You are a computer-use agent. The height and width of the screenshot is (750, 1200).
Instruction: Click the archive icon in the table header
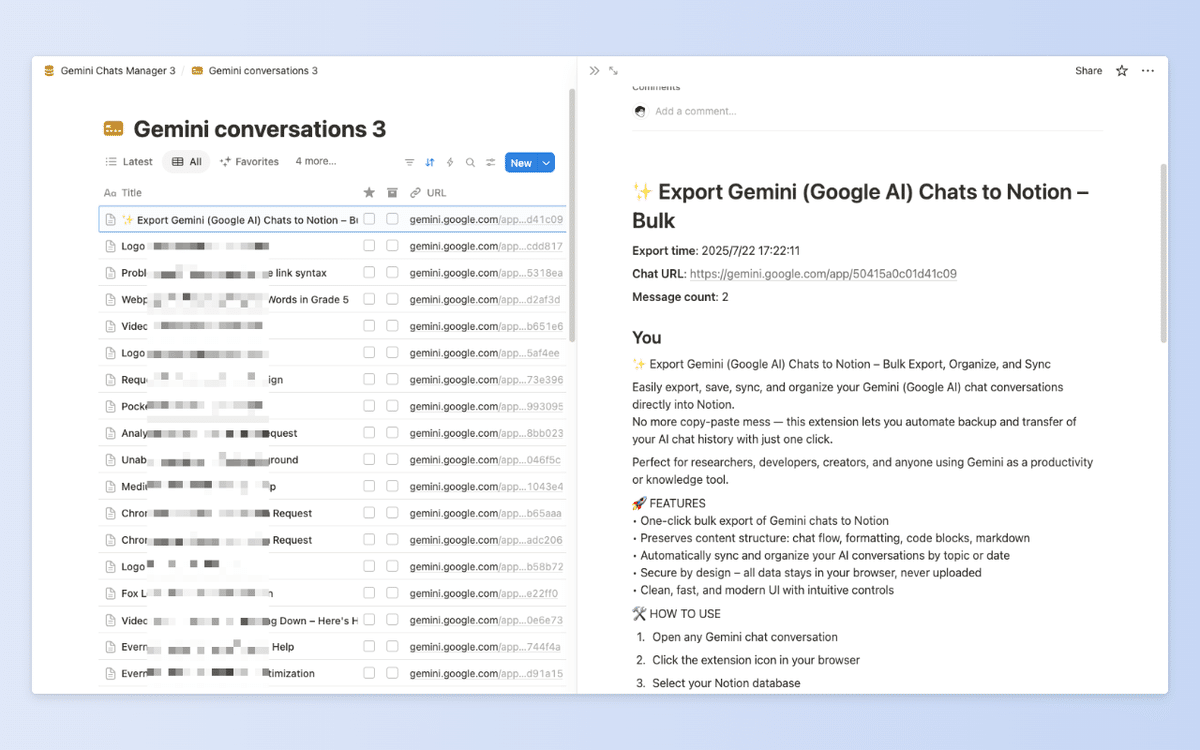coord(392,191)
